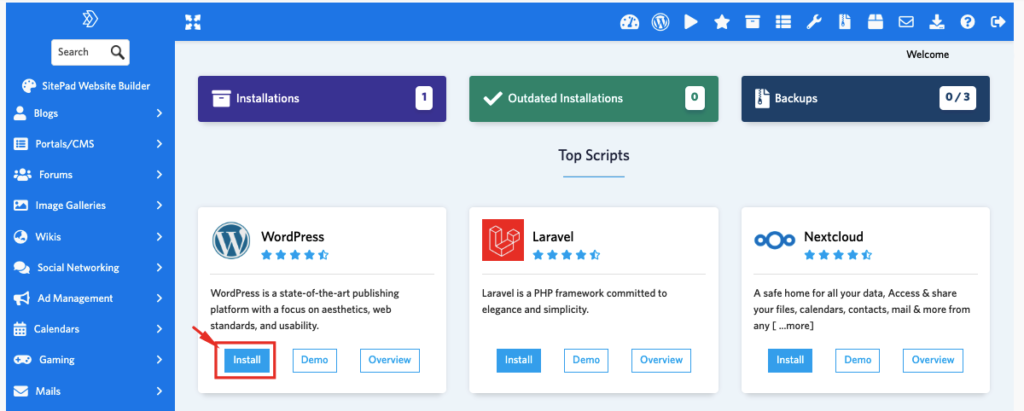Open the Laravel Overview
The height and width of the screenshot is (411, 1024).
pyautogui.click(x=661, y=360)
